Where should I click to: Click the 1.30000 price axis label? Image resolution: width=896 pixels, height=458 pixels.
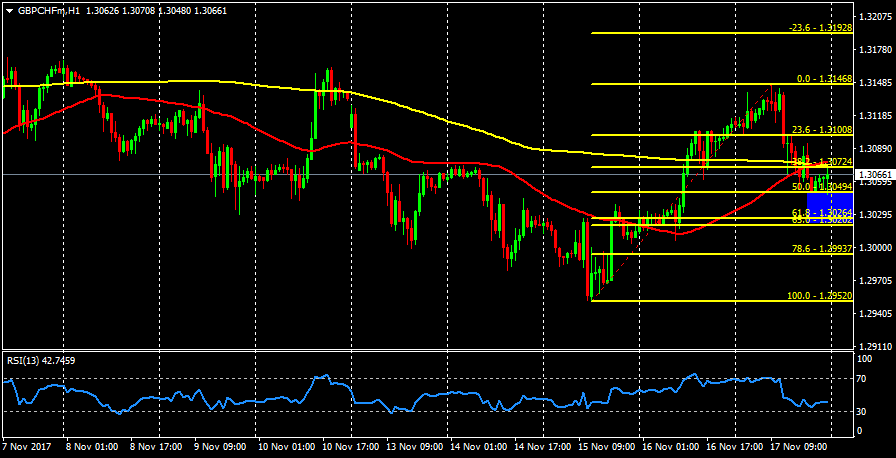click(x=875, y=247)
